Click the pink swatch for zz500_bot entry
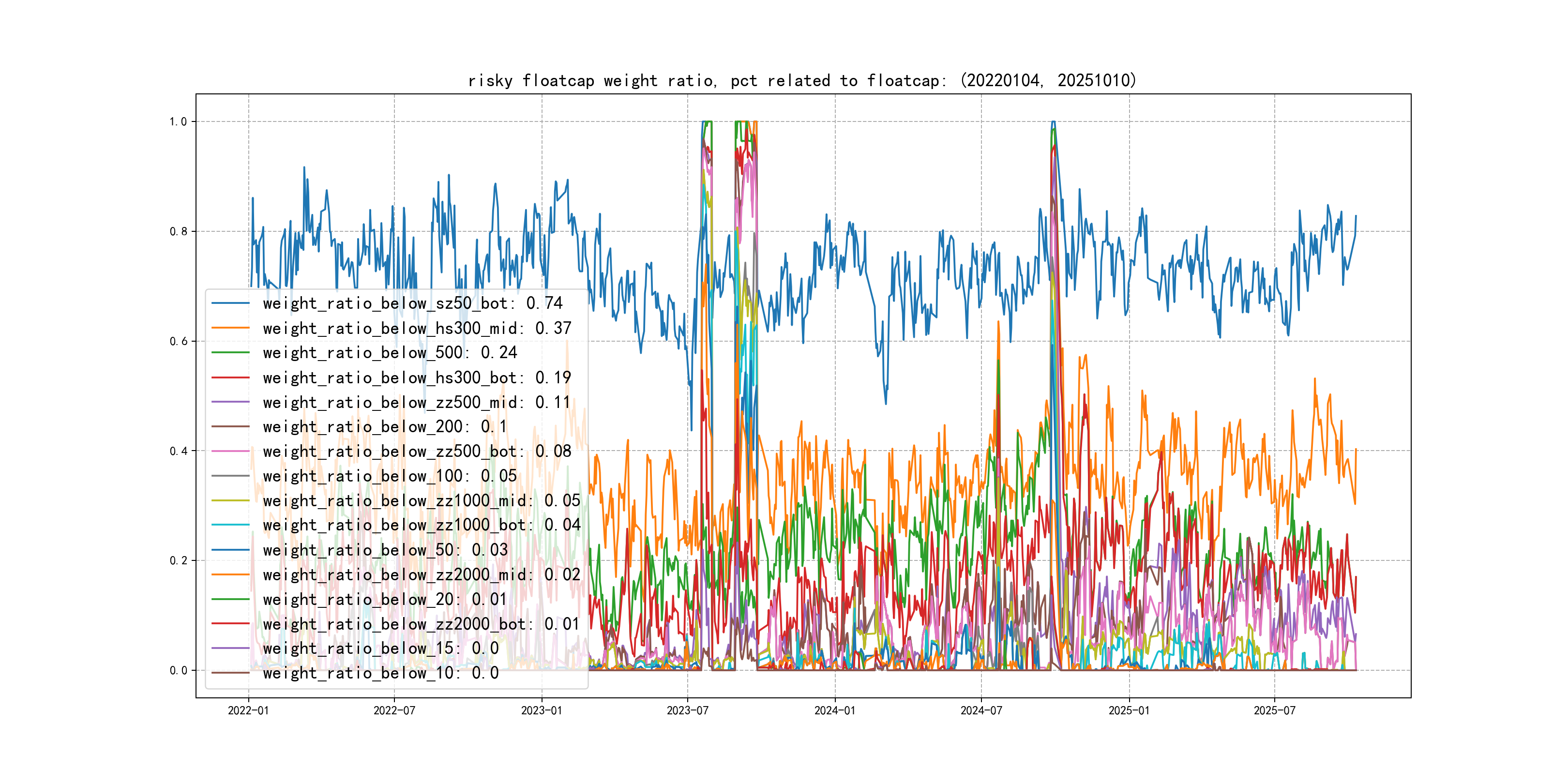 point(230,452)
